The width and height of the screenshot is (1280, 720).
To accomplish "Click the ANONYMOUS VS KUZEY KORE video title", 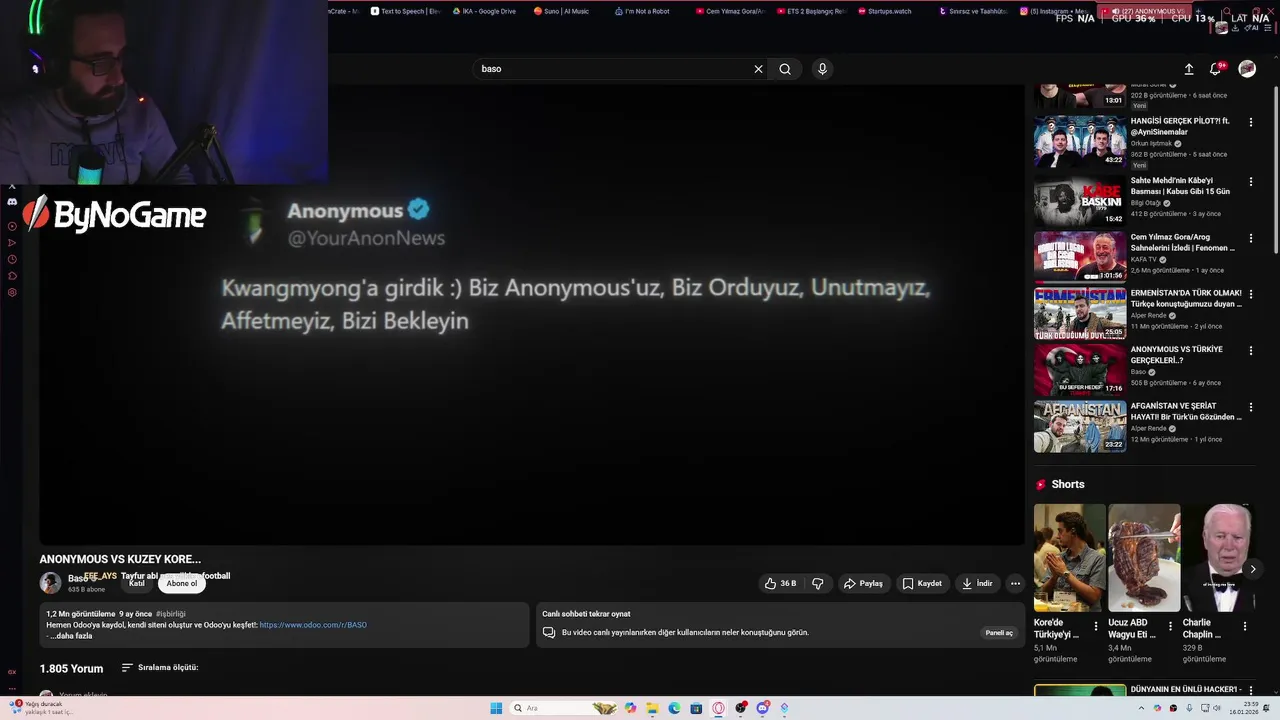I will [120, 559].
